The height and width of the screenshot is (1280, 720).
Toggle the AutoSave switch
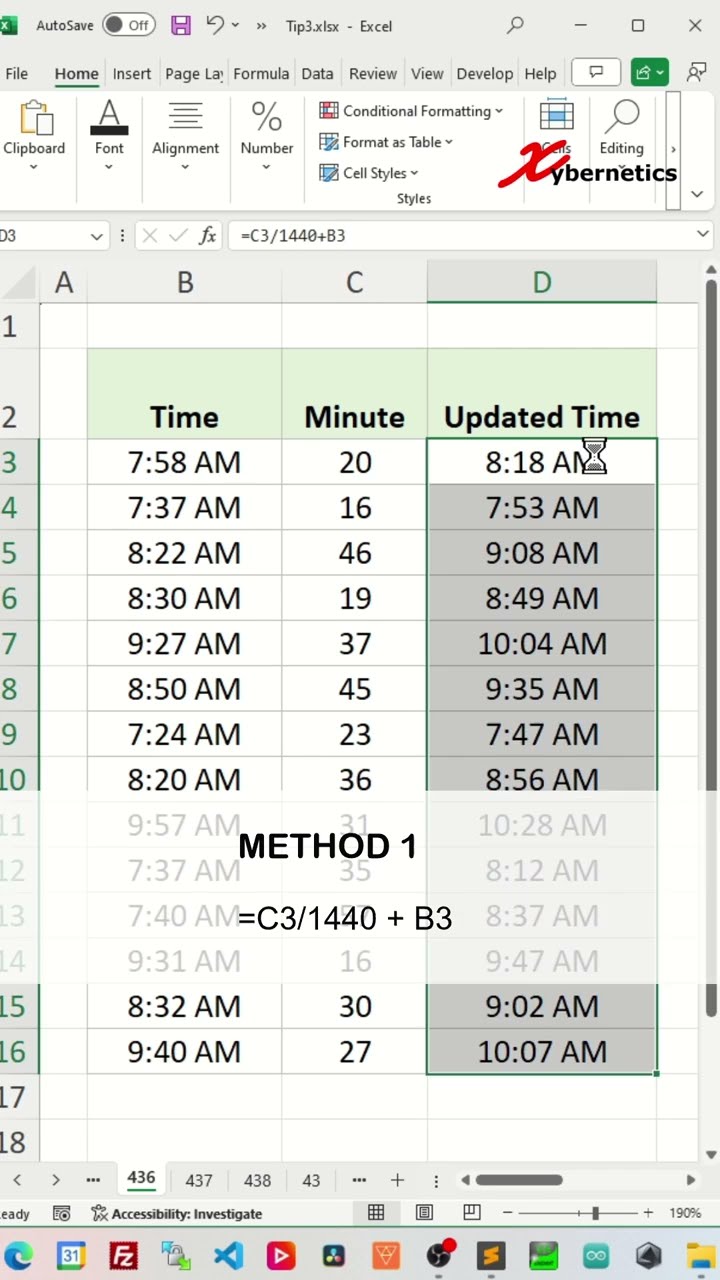pyautogui.click(x=128, y=25)
